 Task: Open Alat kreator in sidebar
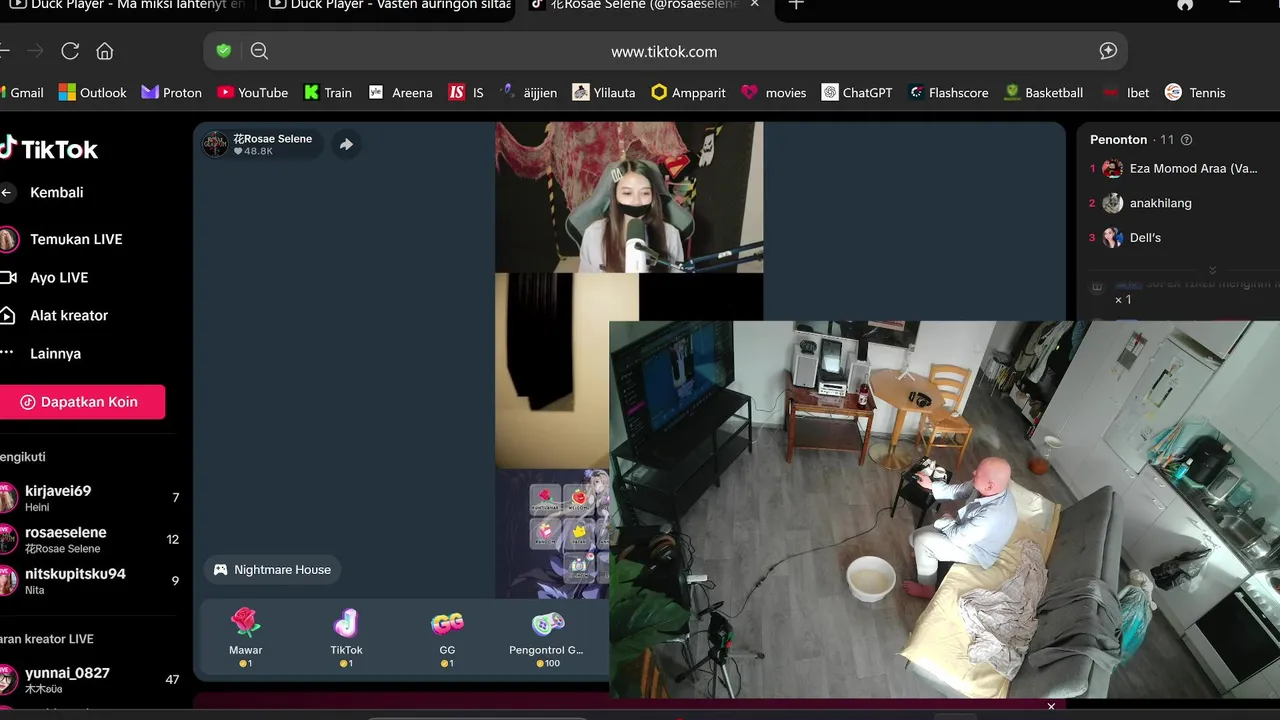click(x=55, y=315)
